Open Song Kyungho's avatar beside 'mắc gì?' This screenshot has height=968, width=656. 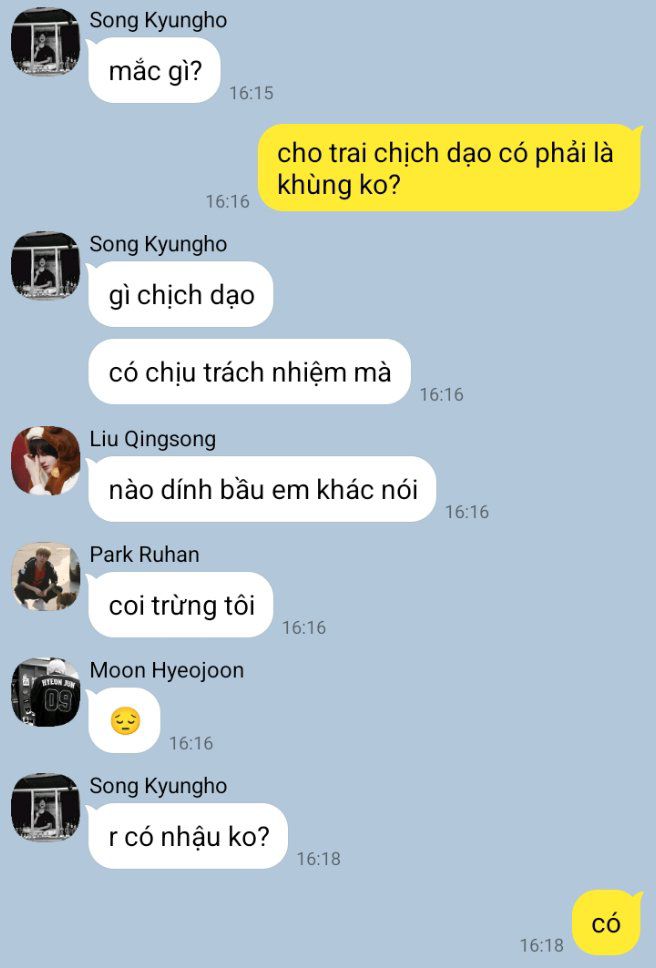point(45,41)
